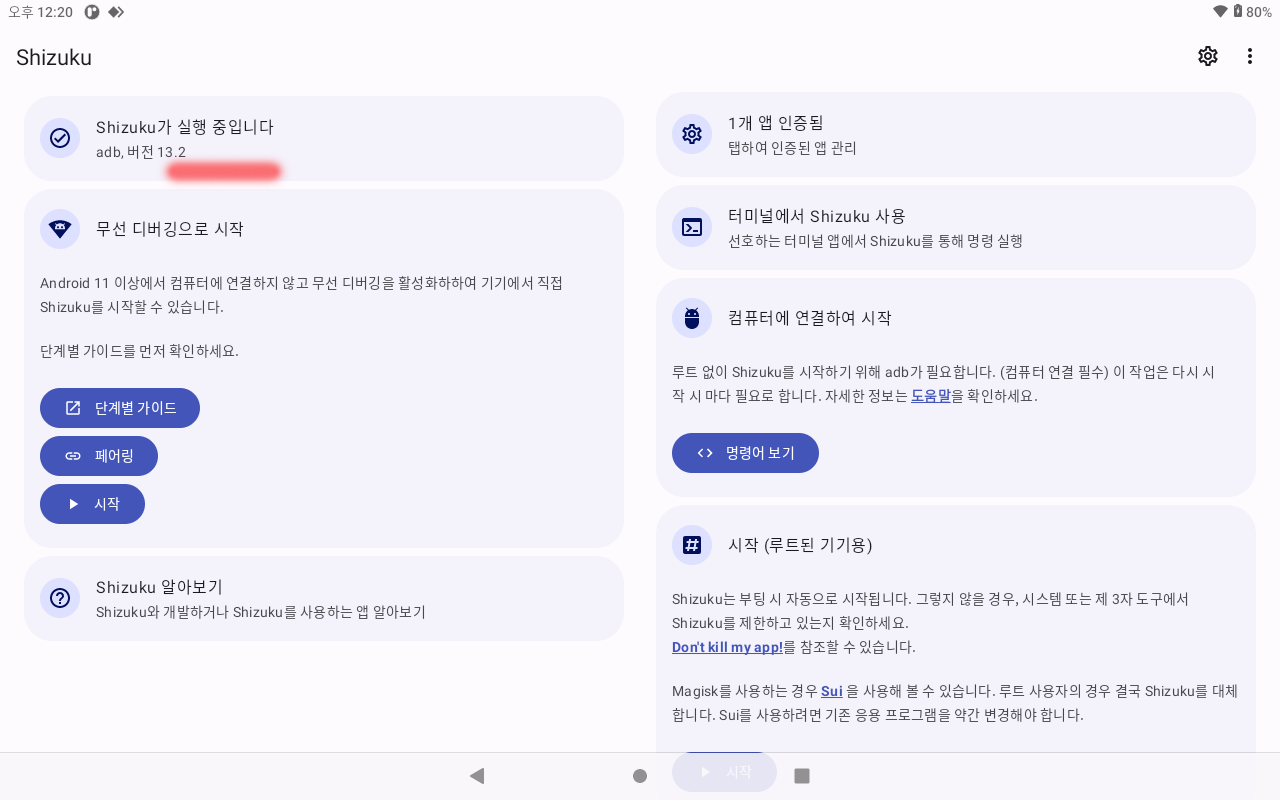Open the Sui link

832,691
